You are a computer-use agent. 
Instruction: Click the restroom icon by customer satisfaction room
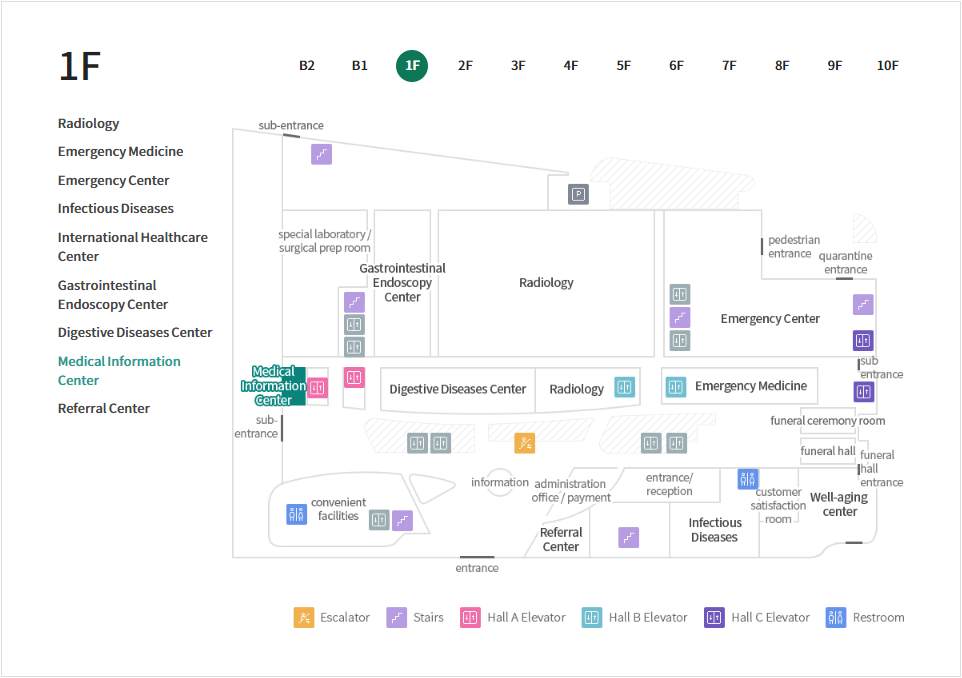748,479
